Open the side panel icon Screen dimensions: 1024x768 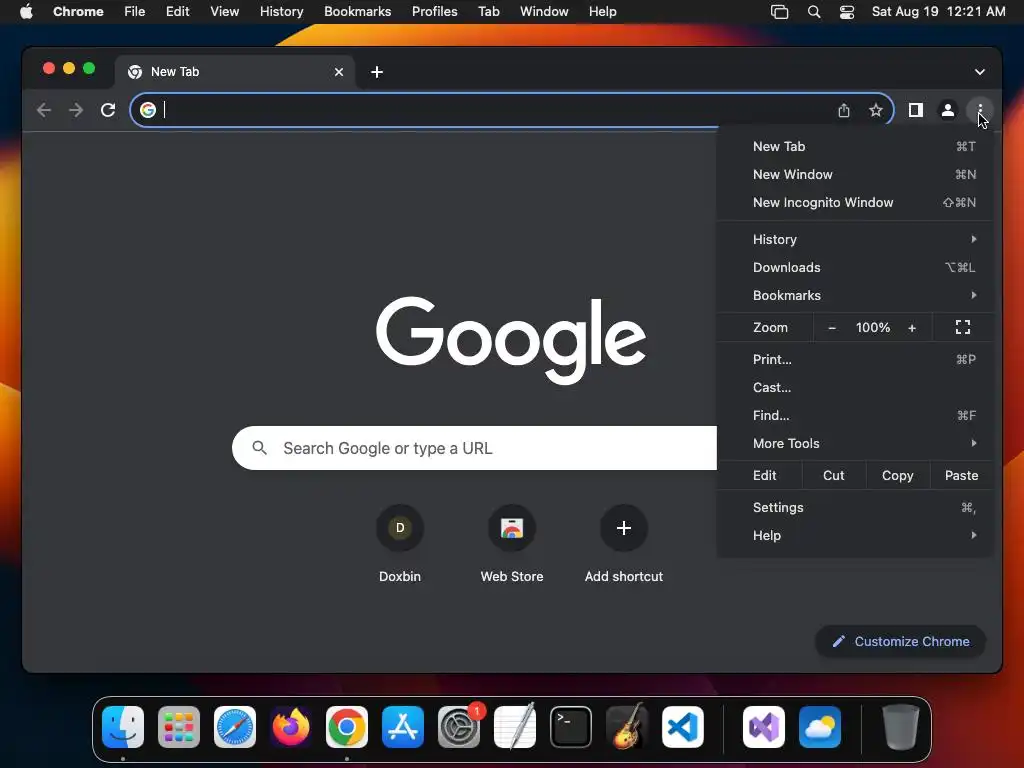click(916, 110)
